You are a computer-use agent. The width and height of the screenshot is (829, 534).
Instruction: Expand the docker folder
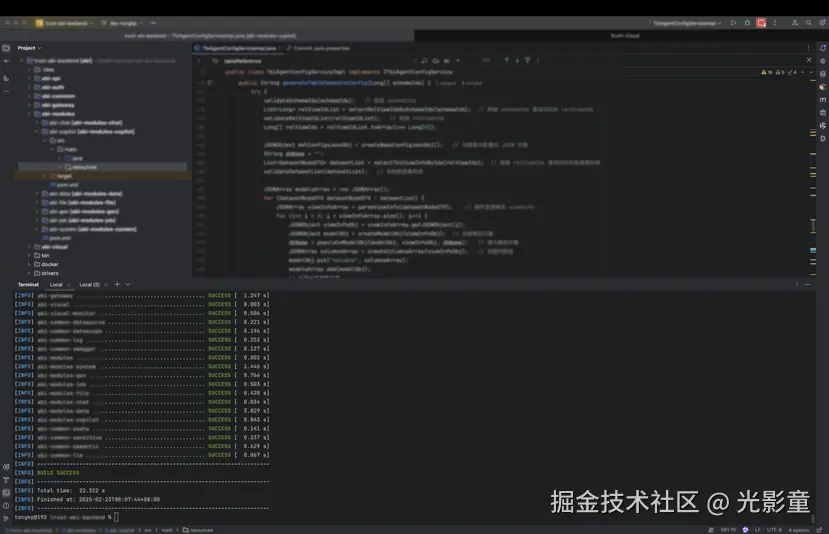30,264
